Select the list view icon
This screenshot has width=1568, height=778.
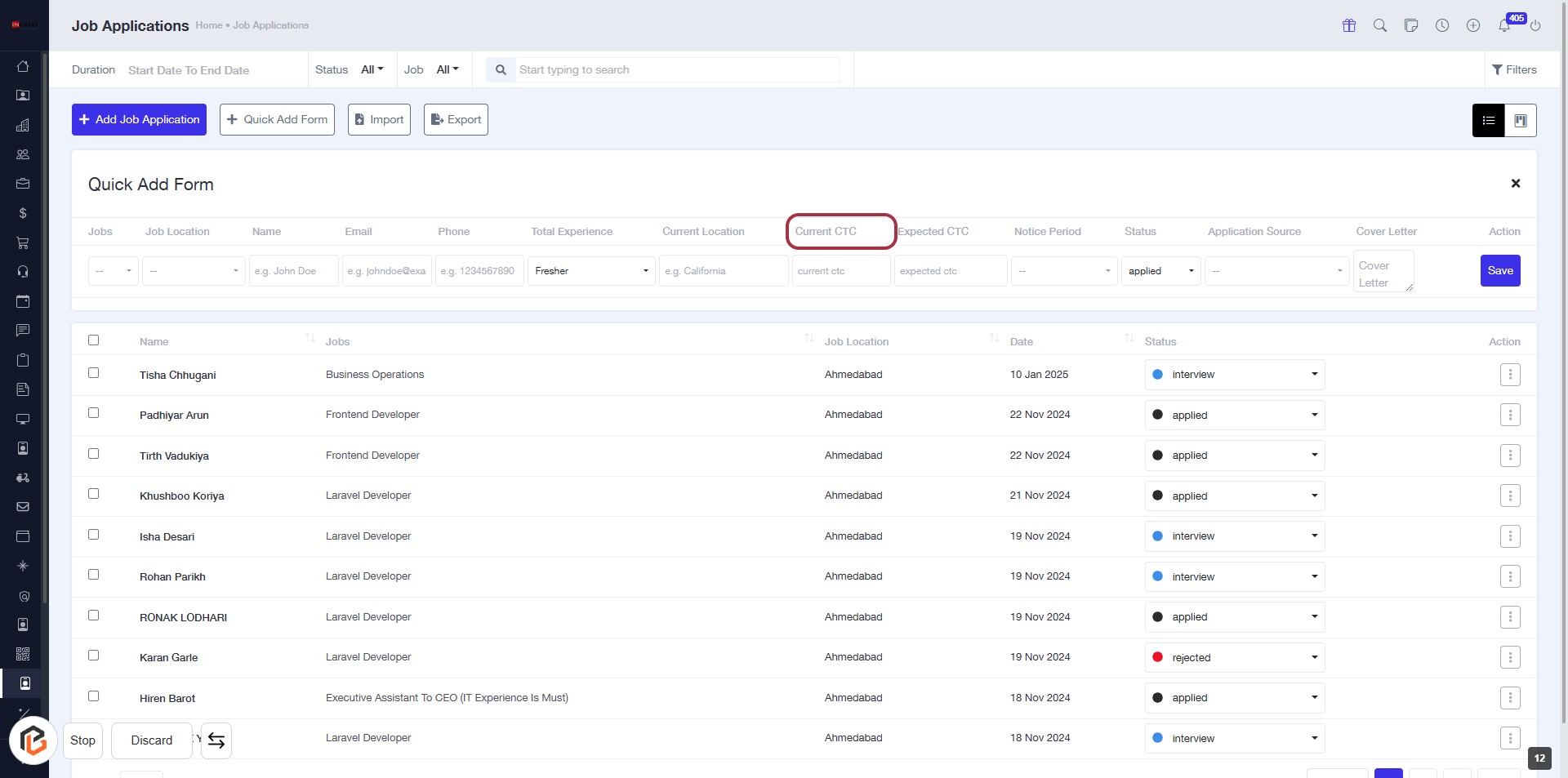pos(1489,121)
